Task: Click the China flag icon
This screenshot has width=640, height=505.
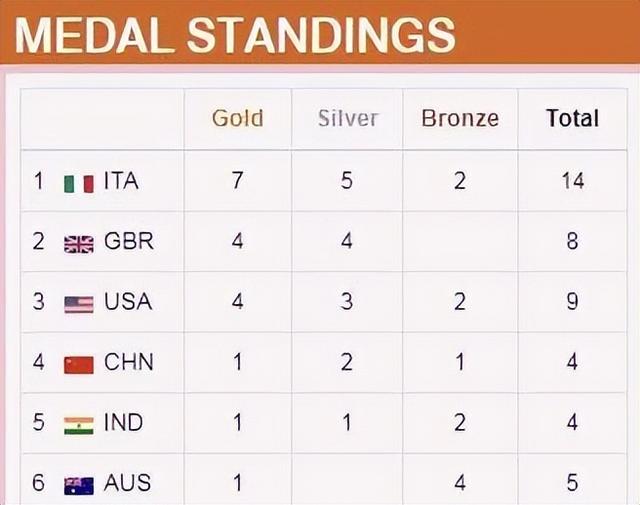Action: point(79,365)
